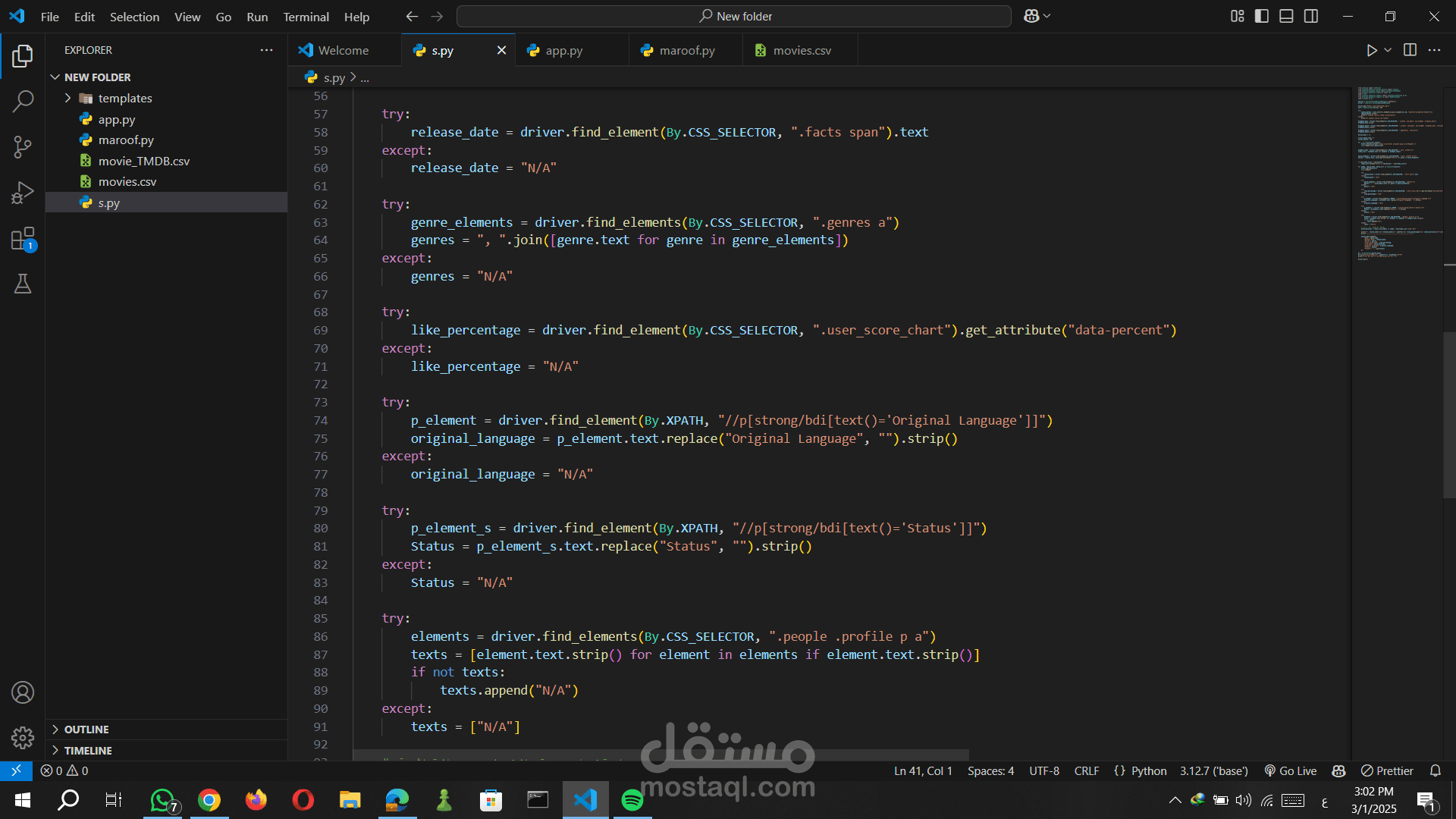Open the Extensions view

(x=23, y=239)
